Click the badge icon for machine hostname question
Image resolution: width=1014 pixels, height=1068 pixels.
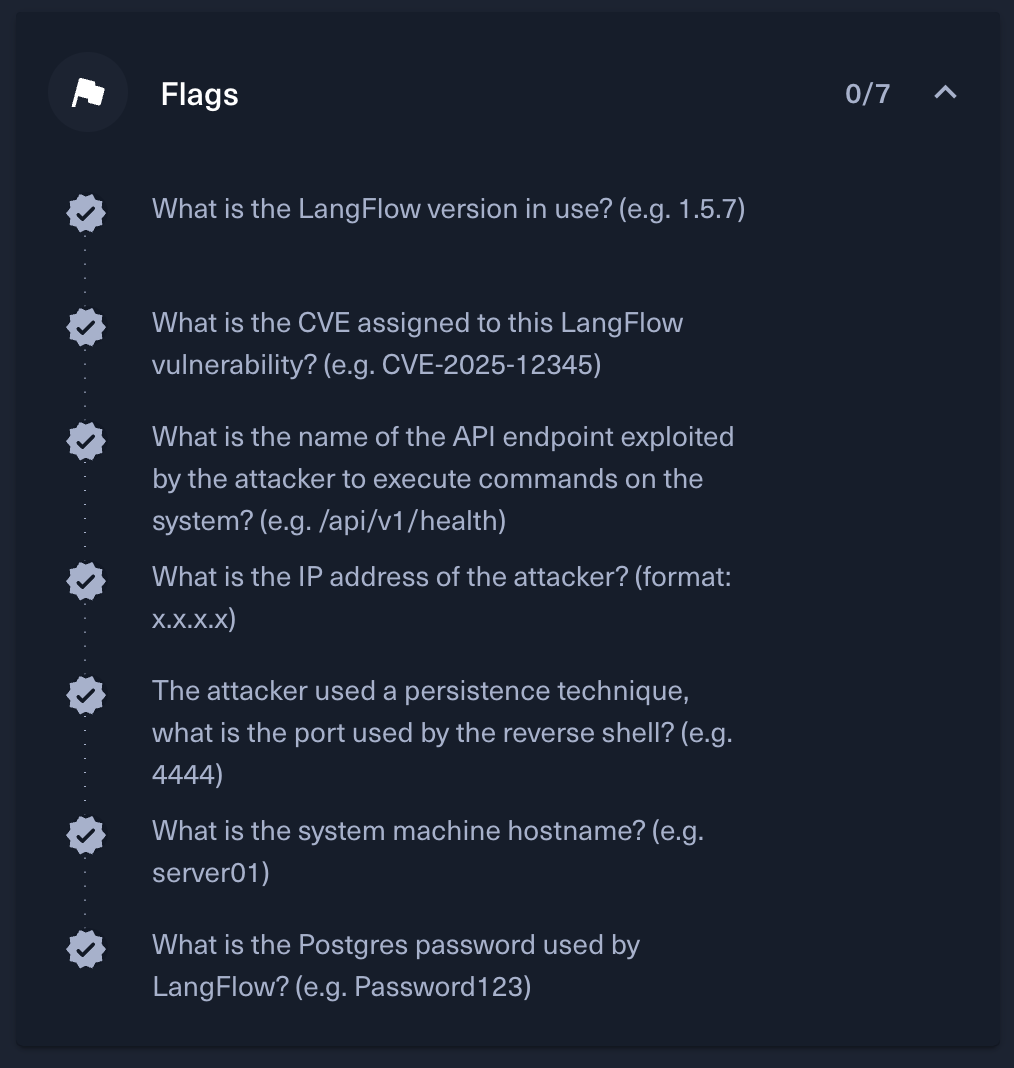coord(86,835)
